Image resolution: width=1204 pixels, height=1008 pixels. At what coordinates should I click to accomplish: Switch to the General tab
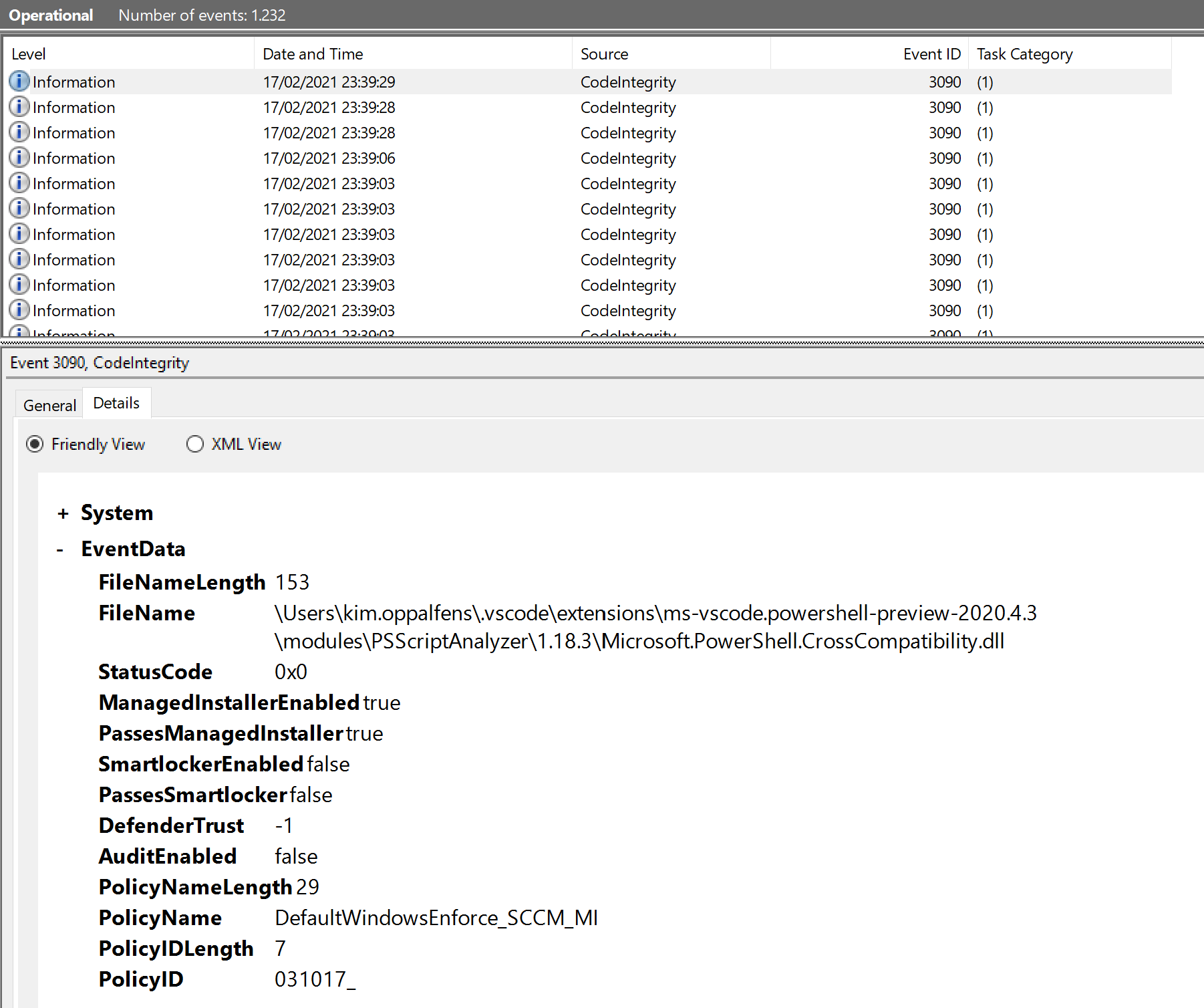pyautogui.click(x=49, y=404)
